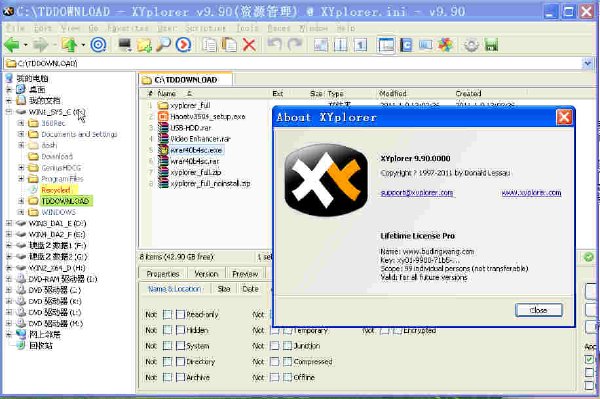Click the Undo arrow toolbar icon
Viewport: 600px width, 399px height.
tap(275, 44)
